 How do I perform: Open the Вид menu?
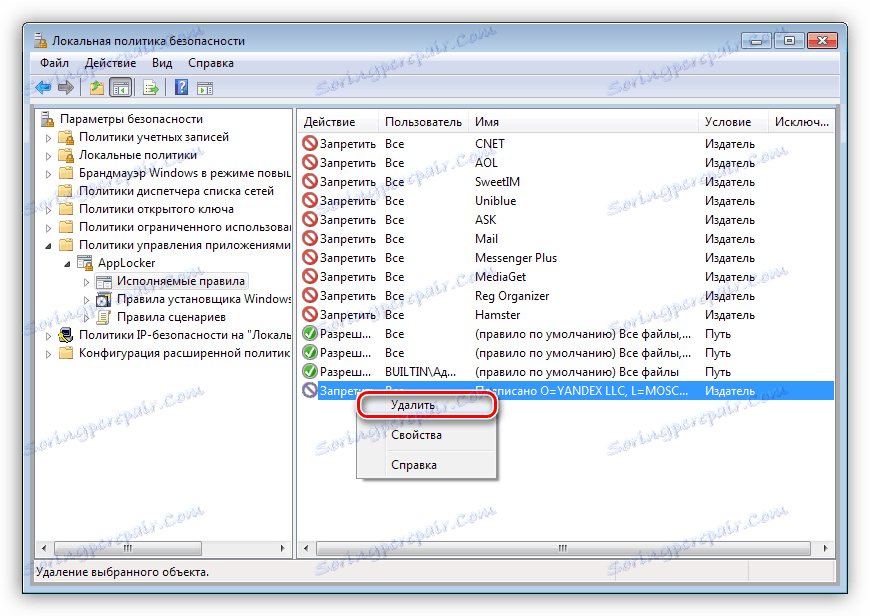pos(161,62)
